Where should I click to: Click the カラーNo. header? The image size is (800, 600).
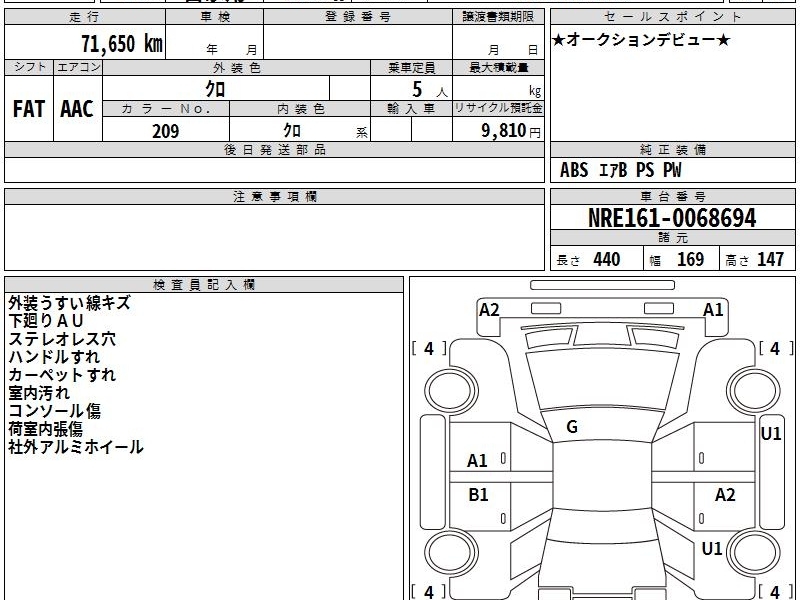[x=166, y=109]
